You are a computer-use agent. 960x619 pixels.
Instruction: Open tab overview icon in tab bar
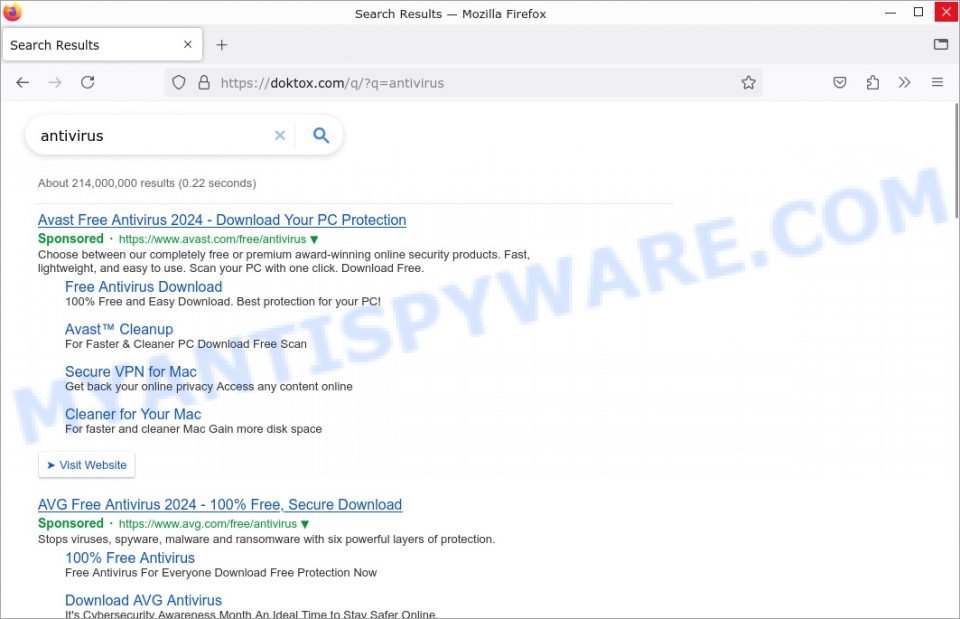click(940, 44)
